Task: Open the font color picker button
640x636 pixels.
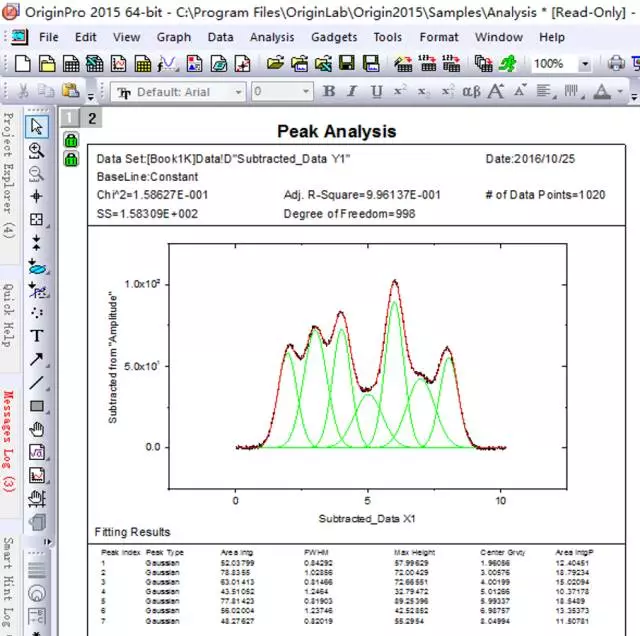Action: (x=604, y=92)
